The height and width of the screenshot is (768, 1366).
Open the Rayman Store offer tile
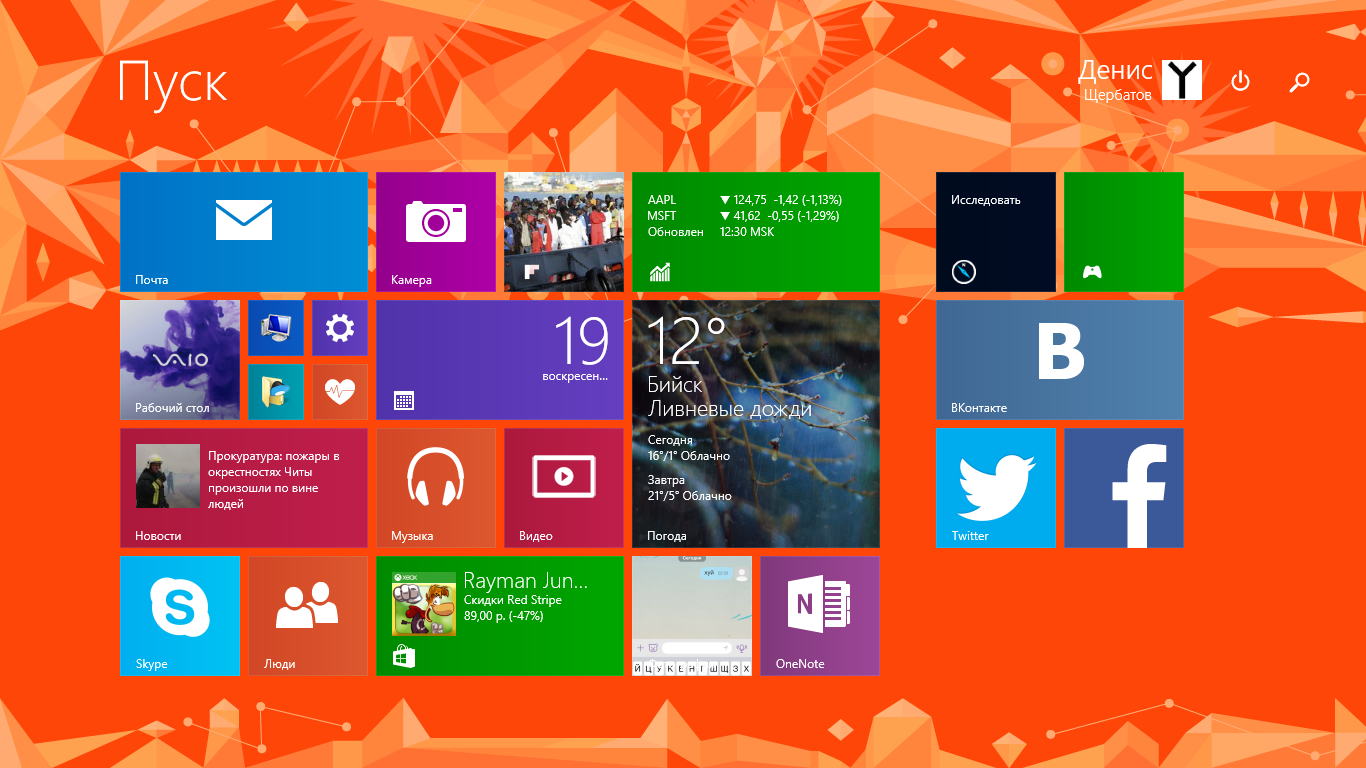point(500,616)
